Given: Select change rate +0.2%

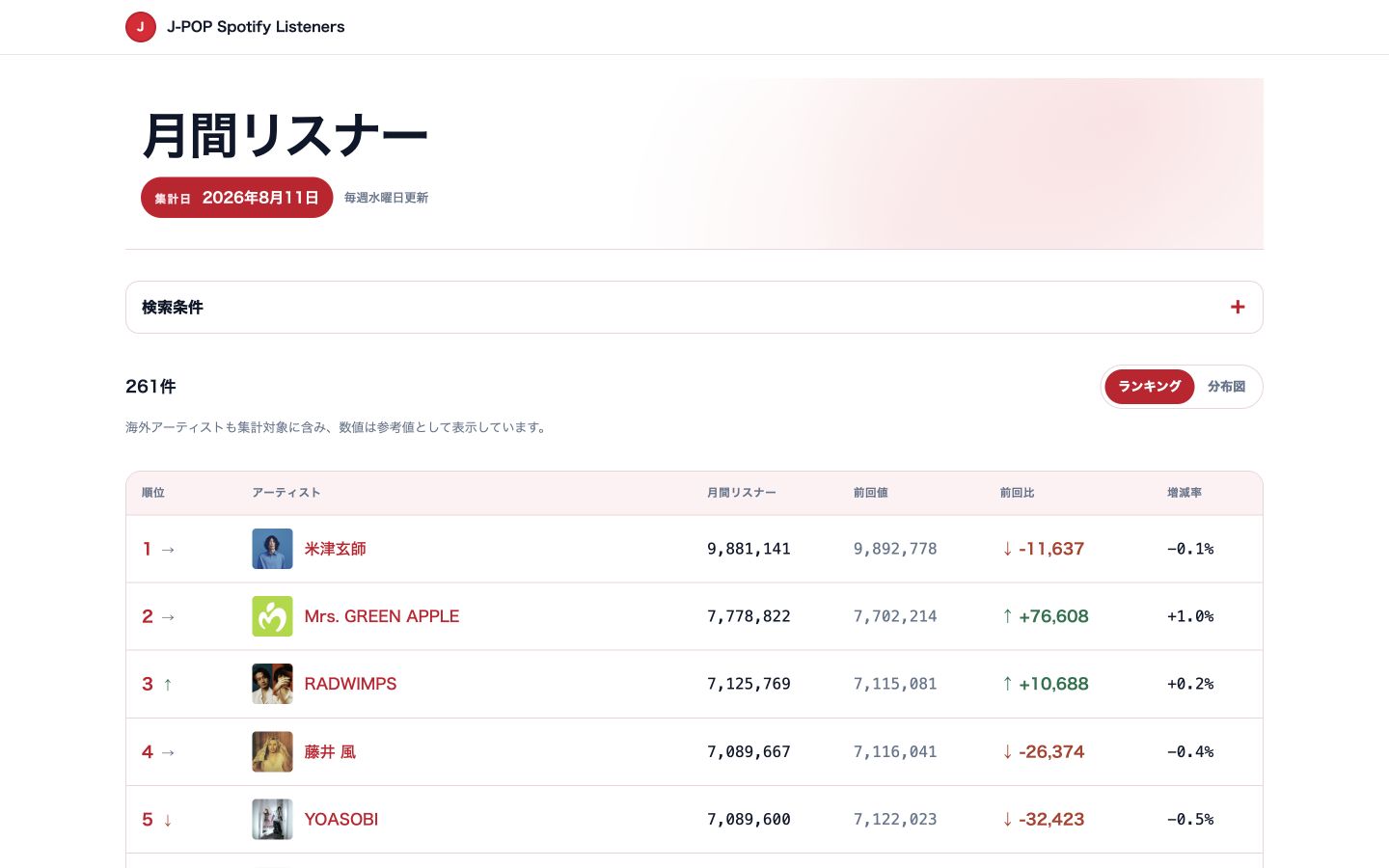Looking at the screenshot, I should pyautogui.click(x=1190, y=684).
